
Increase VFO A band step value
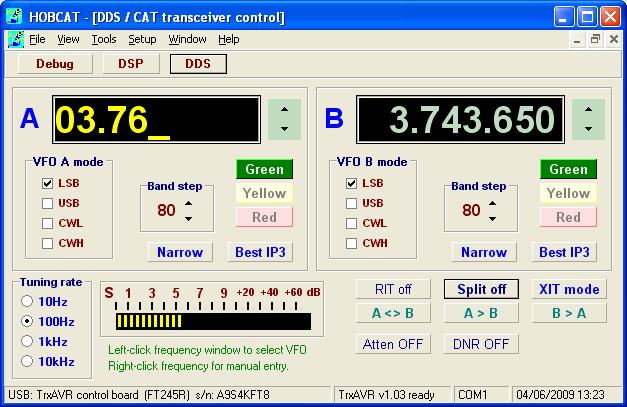tap(188, 203)
